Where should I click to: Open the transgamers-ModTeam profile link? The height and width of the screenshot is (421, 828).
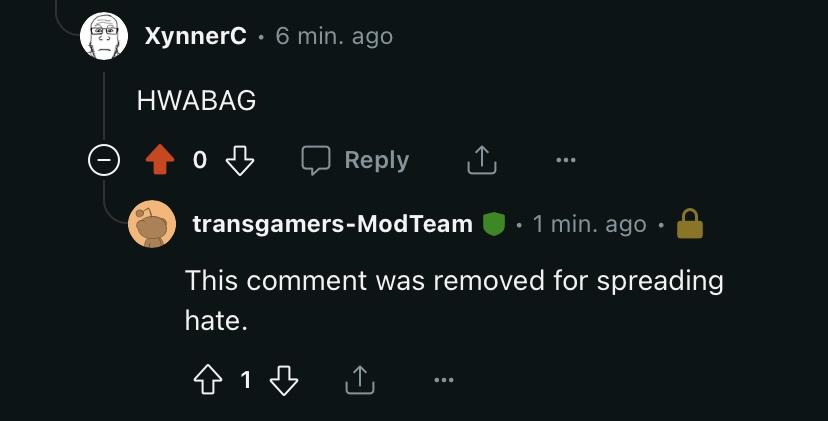point(332,224)
